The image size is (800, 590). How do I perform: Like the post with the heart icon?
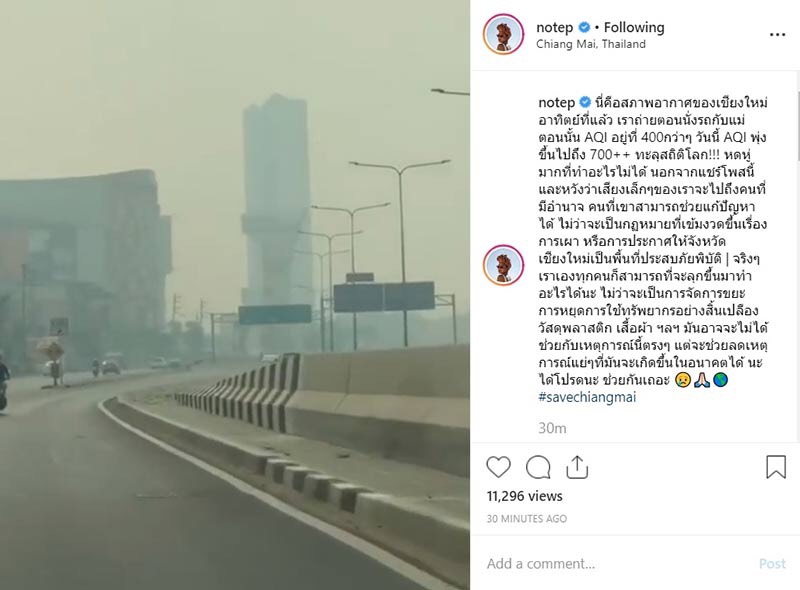pos(498,467)
